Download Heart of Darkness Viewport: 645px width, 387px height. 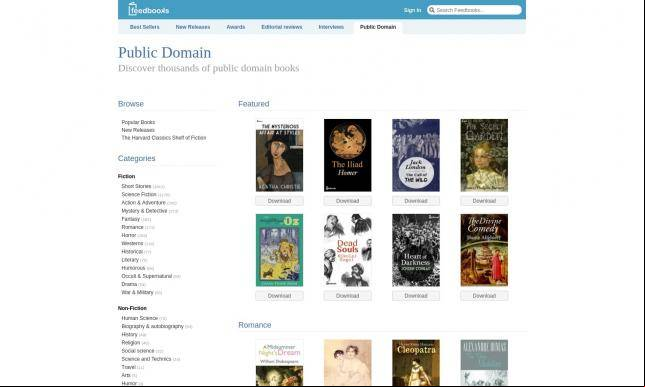click(416, 296)
